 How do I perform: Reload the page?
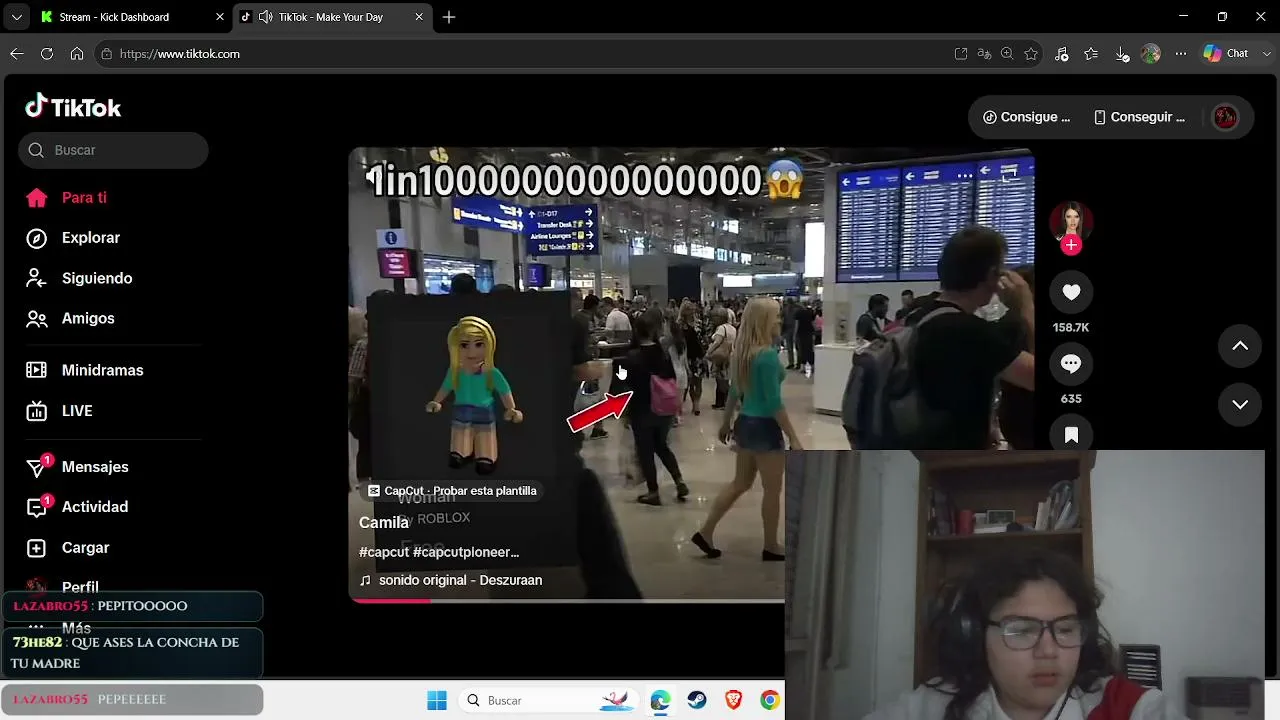point(47,54)
